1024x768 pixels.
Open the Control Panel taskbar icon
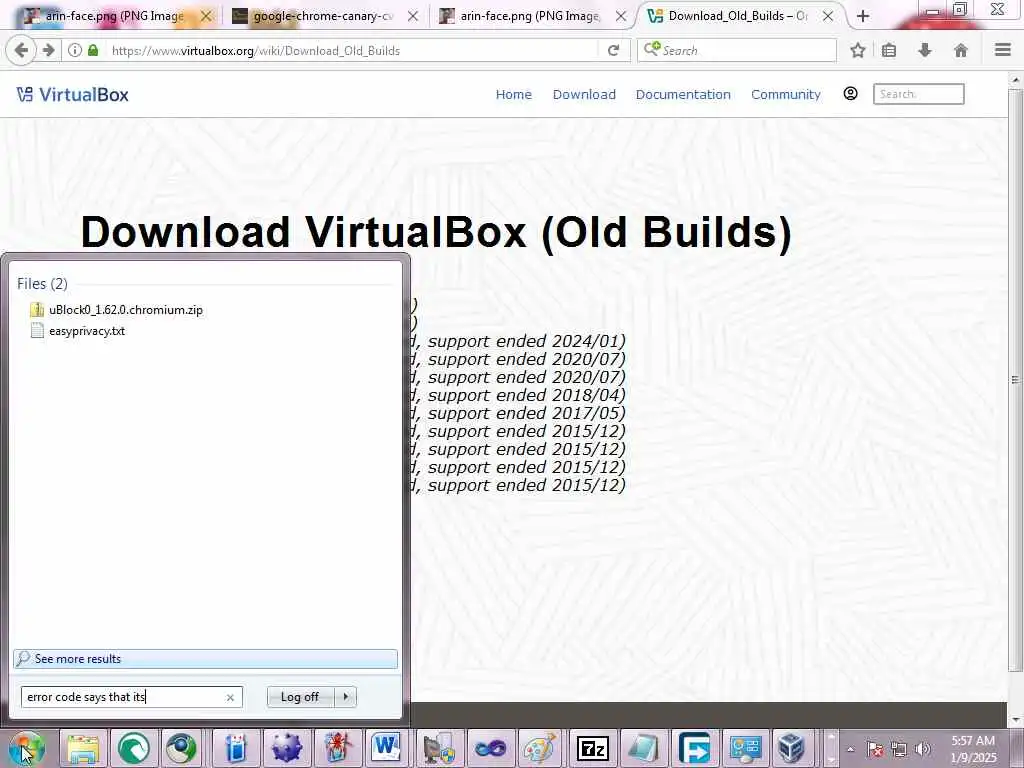(745, 748)
